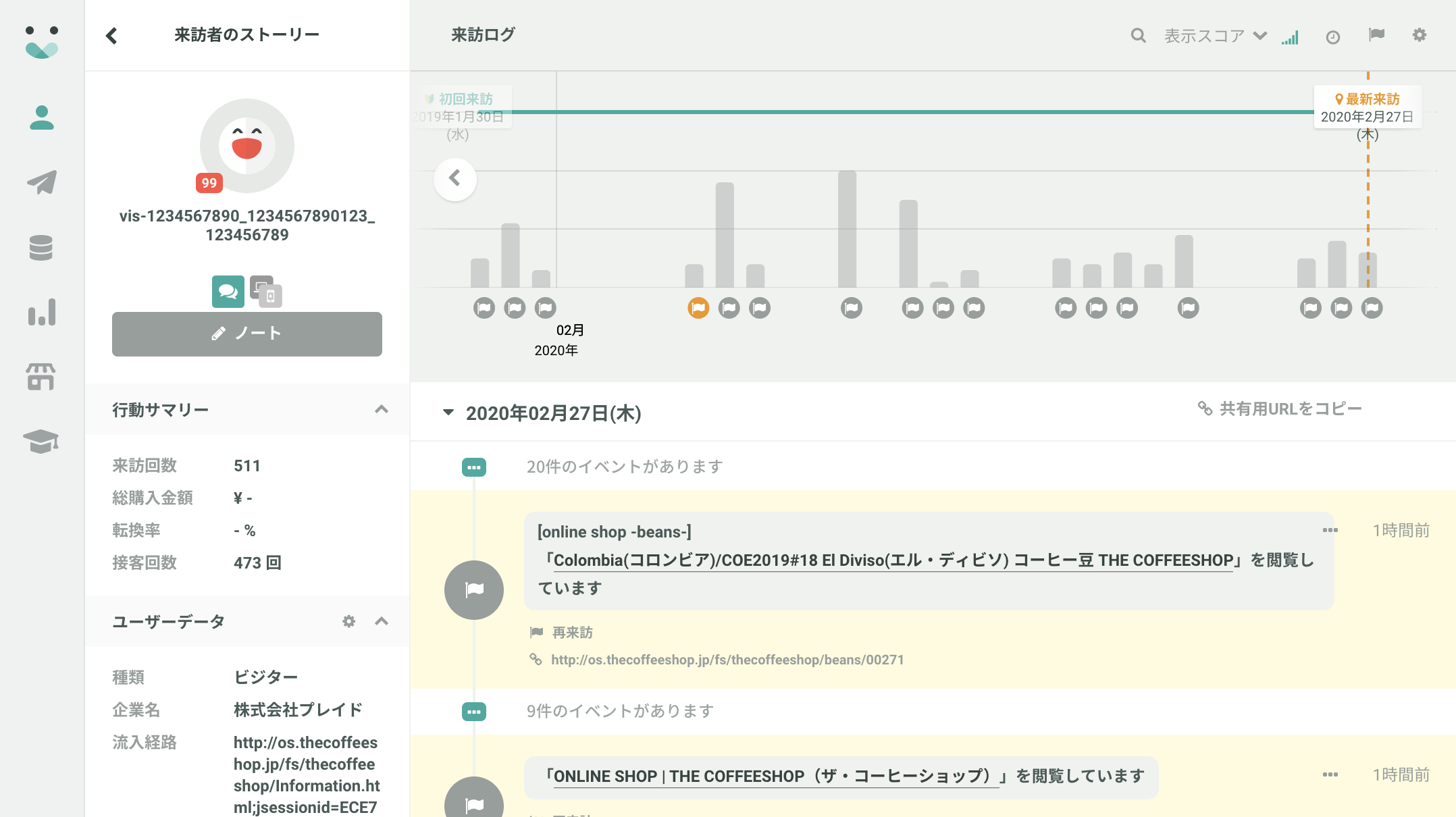This screenshot has height=817, width=1456.
Task: Collapse the 2020年02月27日(木) date group
Action: (448, 413)
